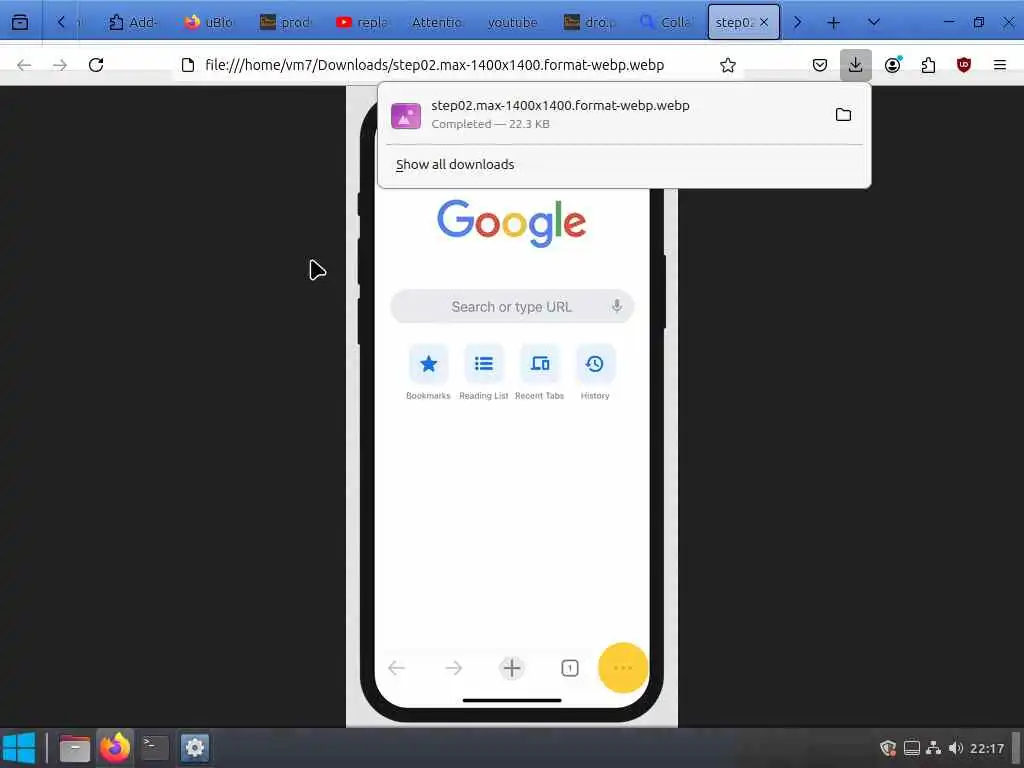This screenshot has height=768, width=1024.
Task: Open the Extensions panel
Action: click(x=928, y=65)
